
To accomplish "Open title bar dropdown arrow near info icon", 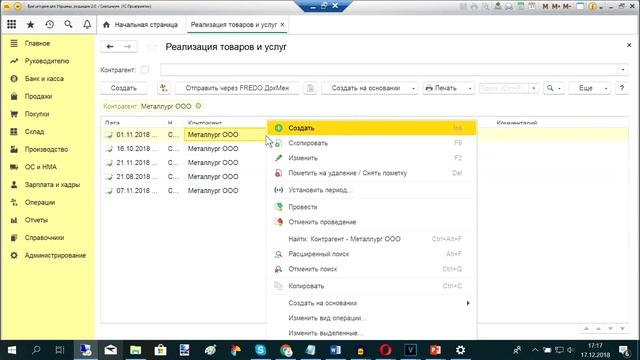I will click(x=601, y=7).
